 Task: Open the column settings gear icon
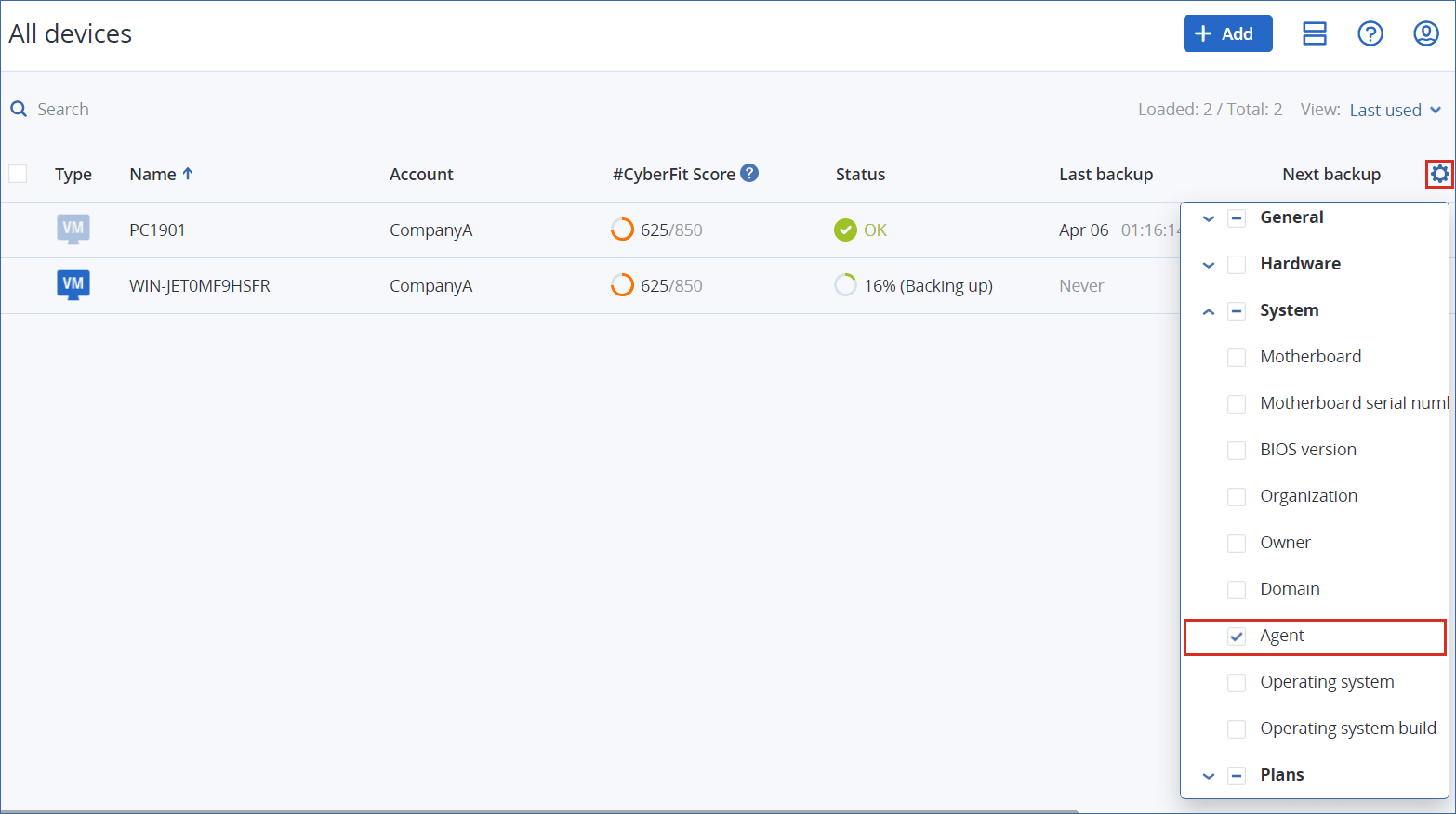pyautogui.click(x=1439, y=174)
